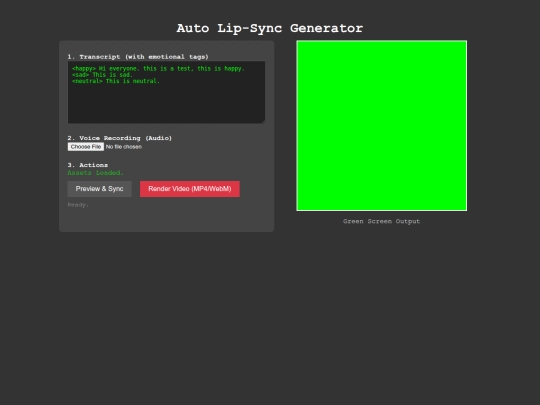This screenshot has height=405, width=540.
Task: Focus the transcript text area
Action: click(x=166, y=92)
